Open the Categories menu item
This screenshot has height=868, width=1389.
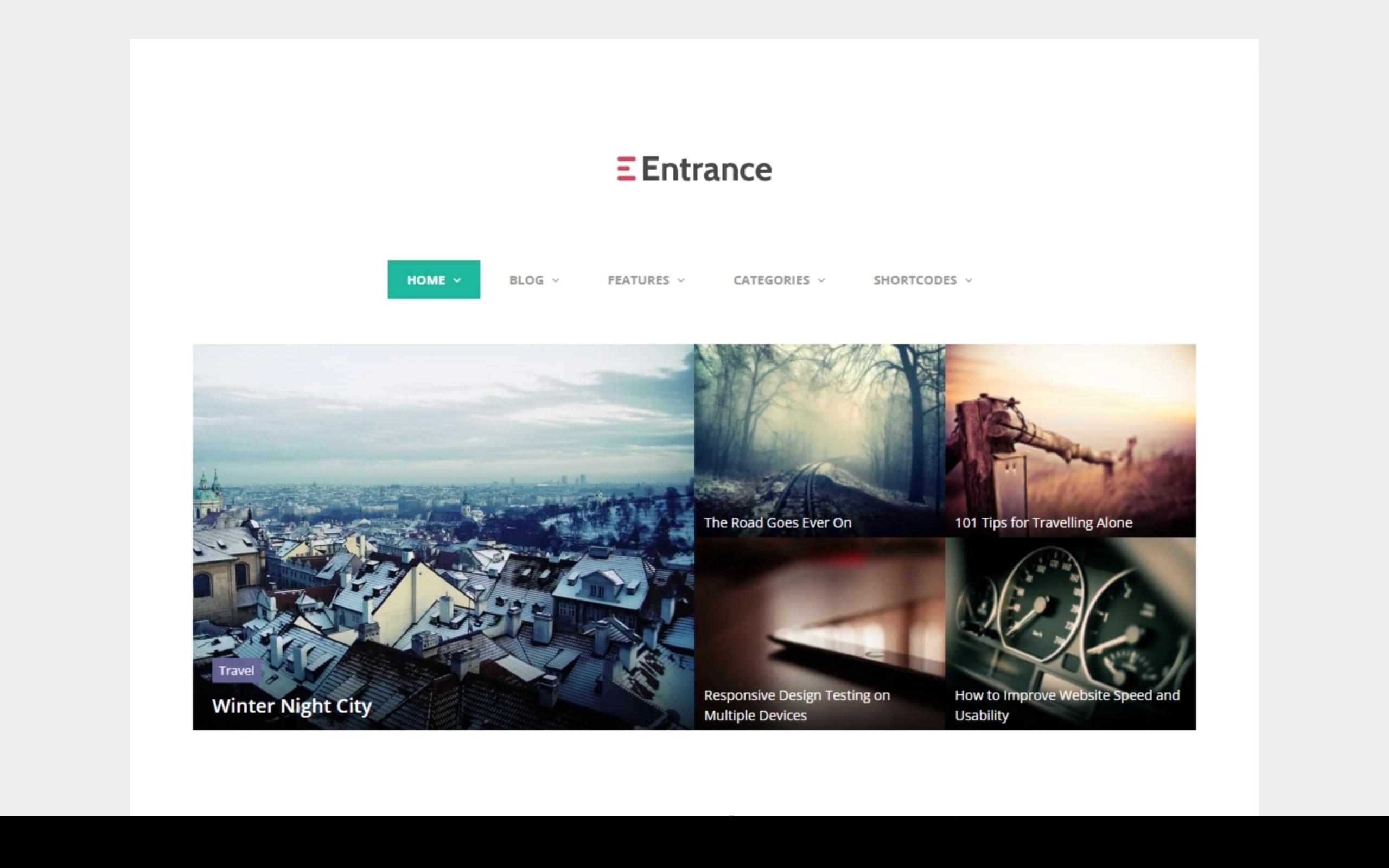tap(771, 280)
